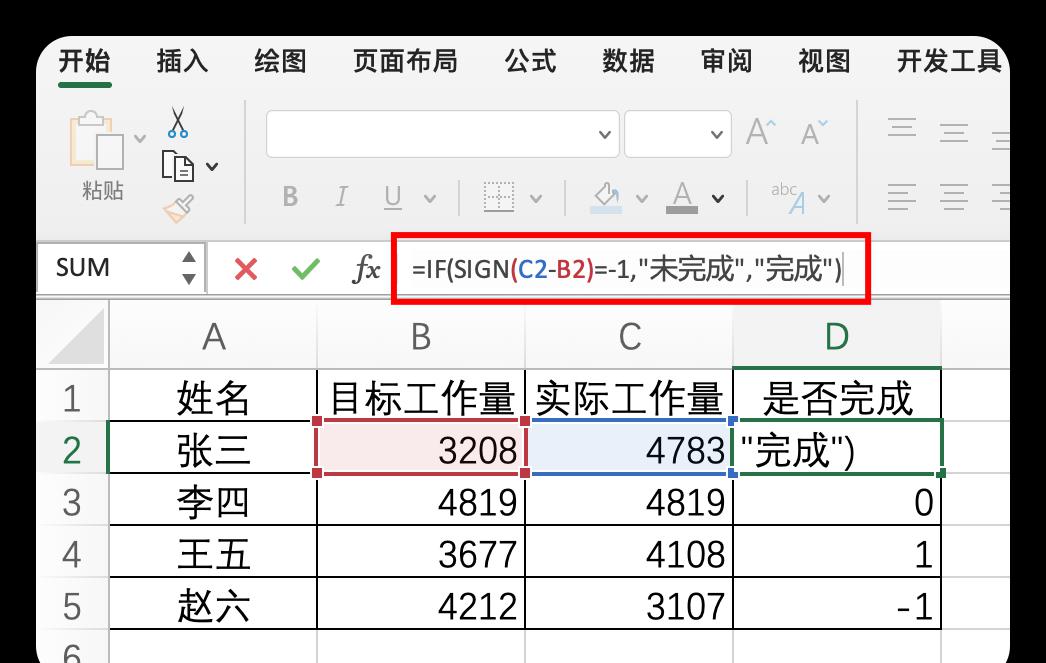Click cell B2 with value 3208
Viewport: 1046px width, 663px height.
click(x=421, y=450)
